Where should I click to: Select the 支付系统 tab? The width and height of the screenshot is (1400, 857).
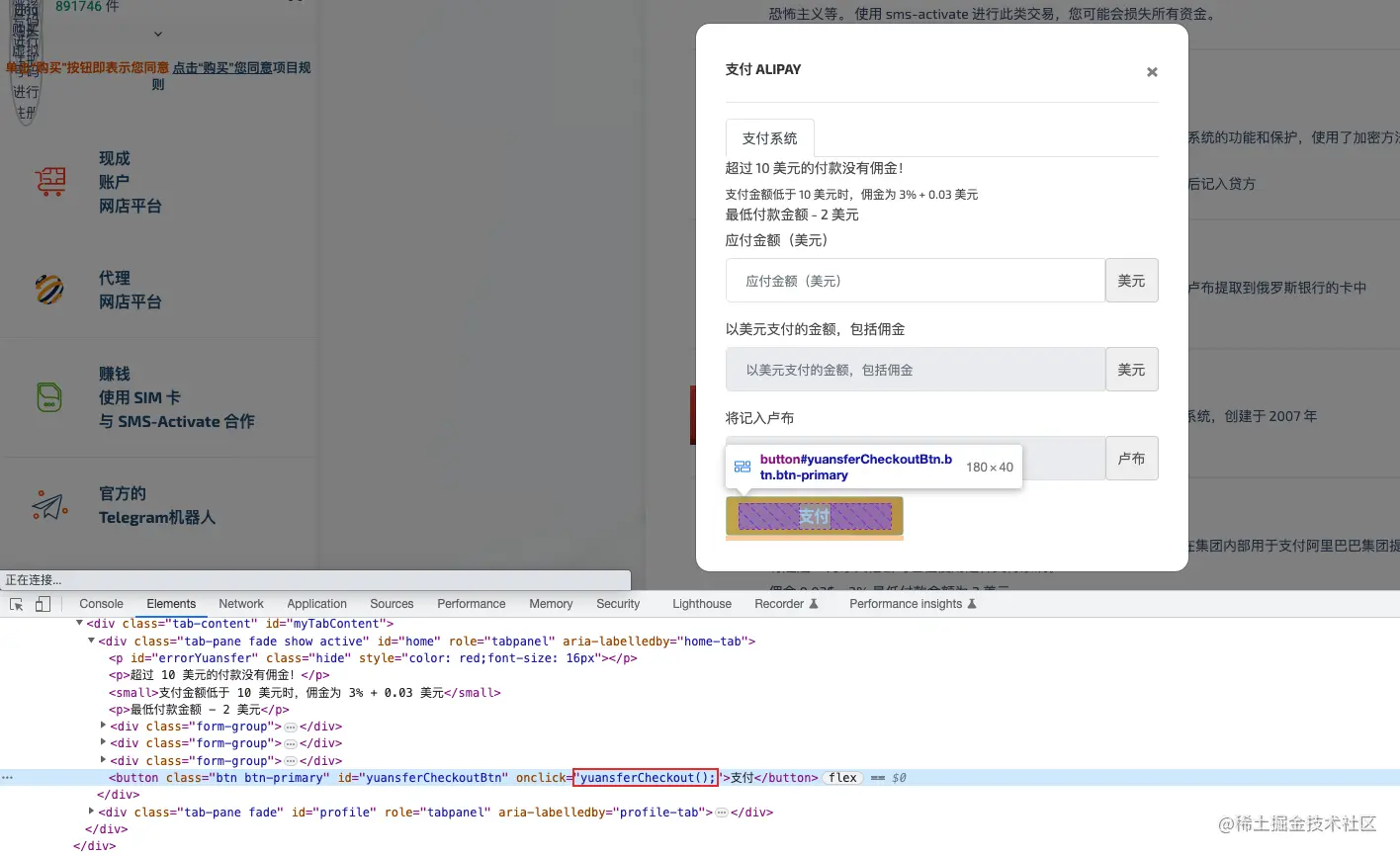769,138
